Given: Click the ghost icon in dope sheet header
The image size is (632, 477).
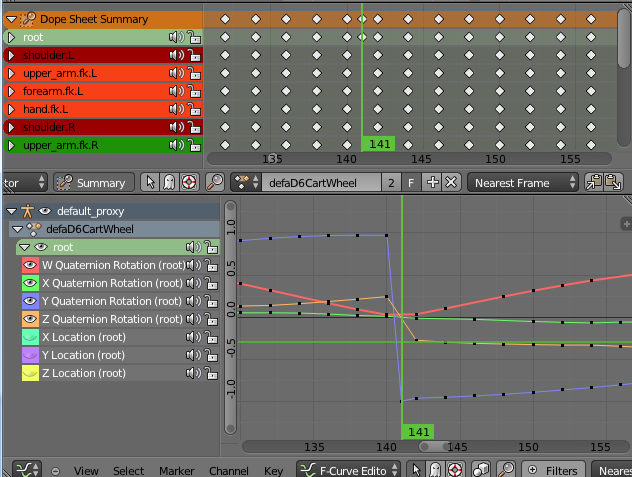Looking at the screenshot, I should tap(170, 182).
